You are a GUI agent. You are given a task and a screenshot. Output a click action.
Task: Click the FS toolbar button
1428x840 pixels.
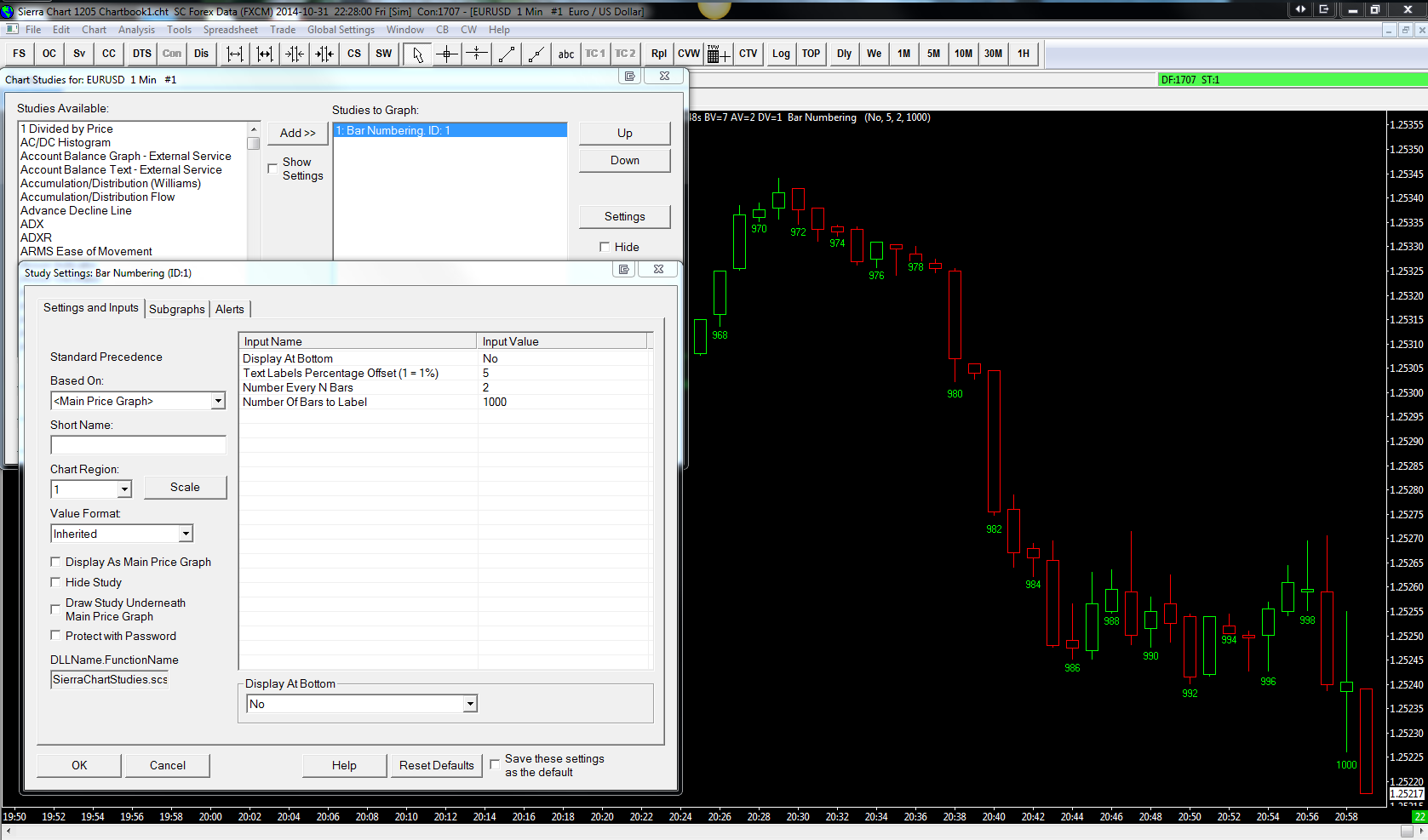pos(20,54)
